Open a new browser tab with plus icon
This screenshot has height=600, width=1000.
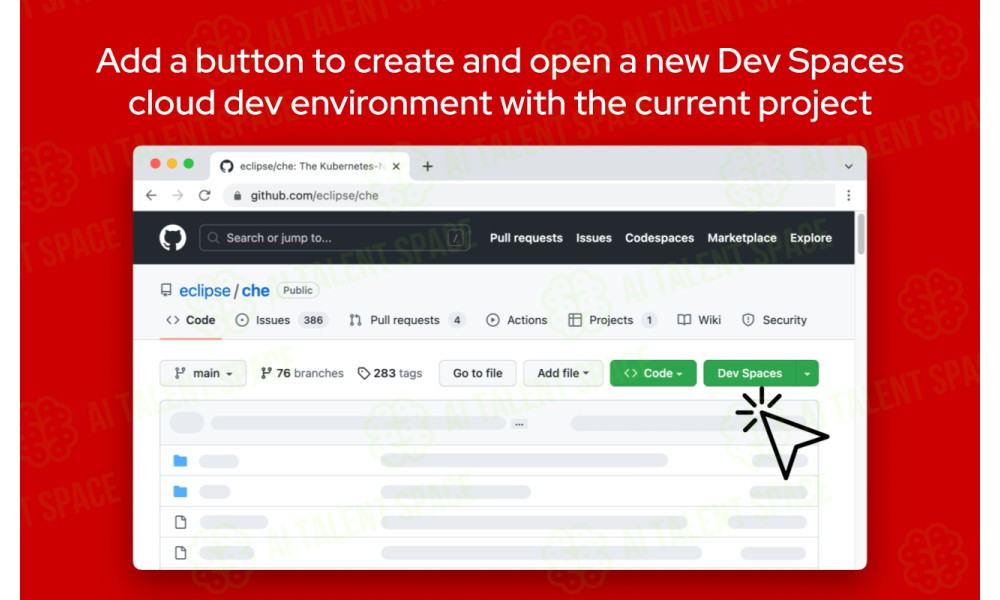pos(427,166)
